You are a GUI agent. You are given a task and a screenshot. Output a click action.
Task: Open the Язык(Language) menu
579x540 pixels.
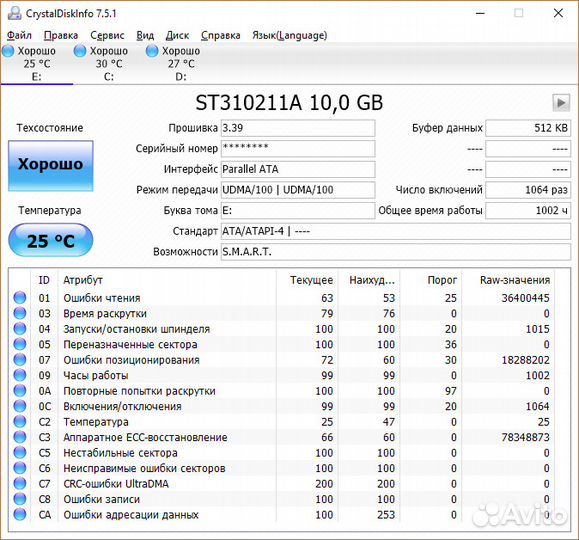click(290, 35)
